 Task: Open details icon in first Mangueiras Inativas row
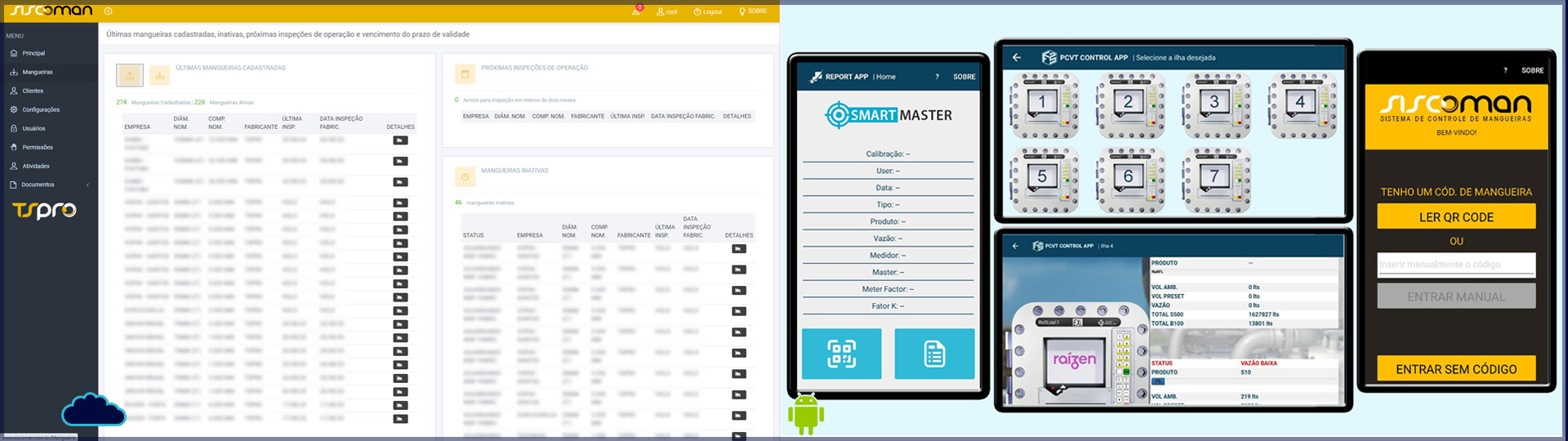739,249
